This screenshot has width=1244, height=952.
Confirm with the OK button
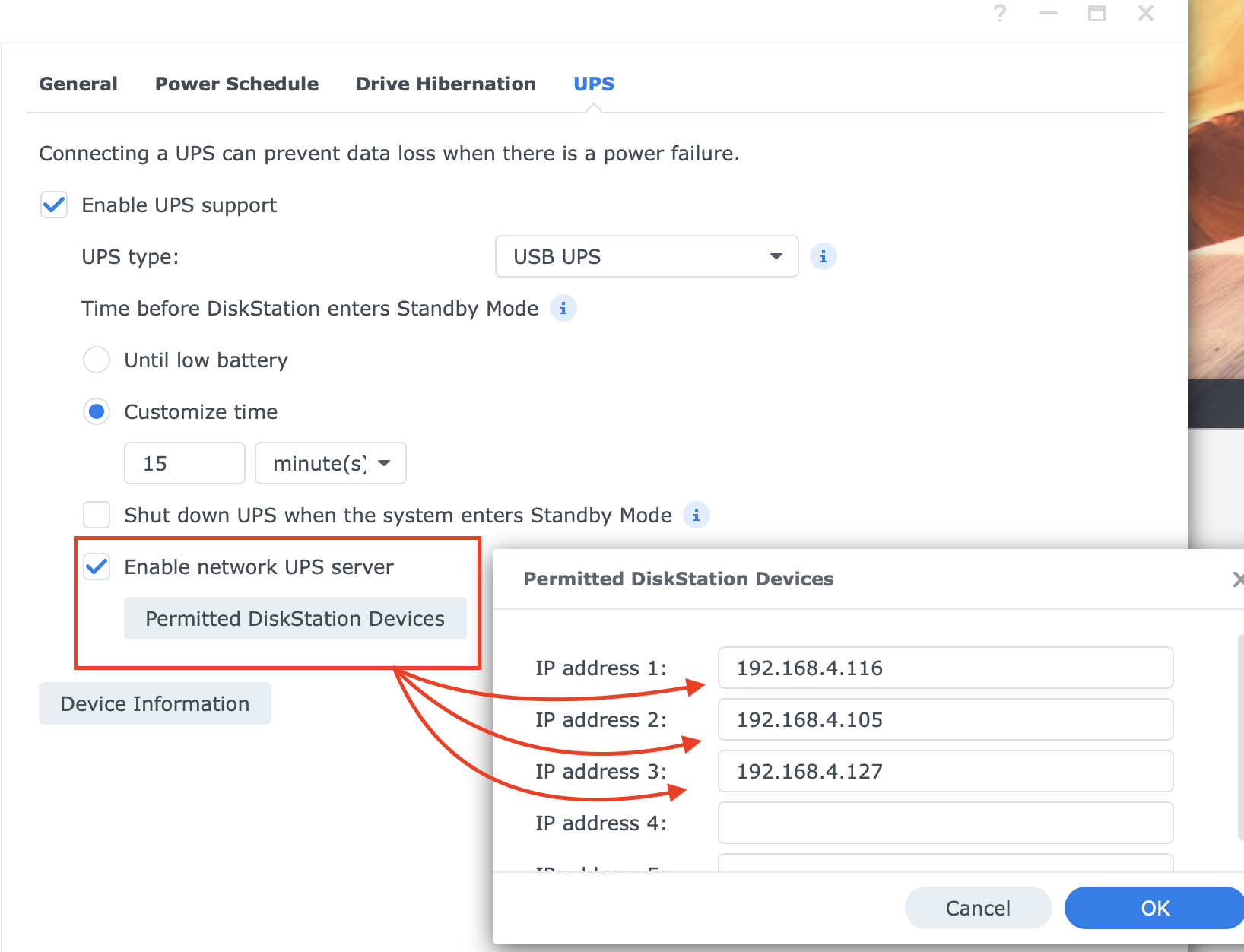pyautogui.click(x=1154, y=909)
